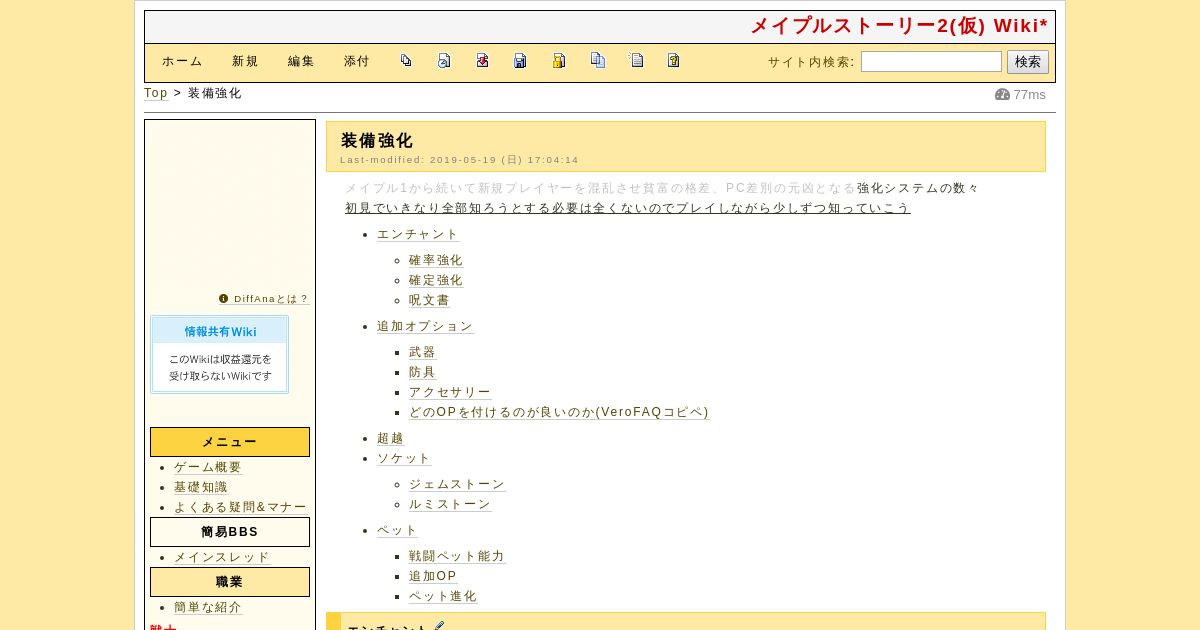This screenshot has height=630, width=1200.
Task: Open the 基礎知識 sidebar link
Action: (x=201, y=487)
